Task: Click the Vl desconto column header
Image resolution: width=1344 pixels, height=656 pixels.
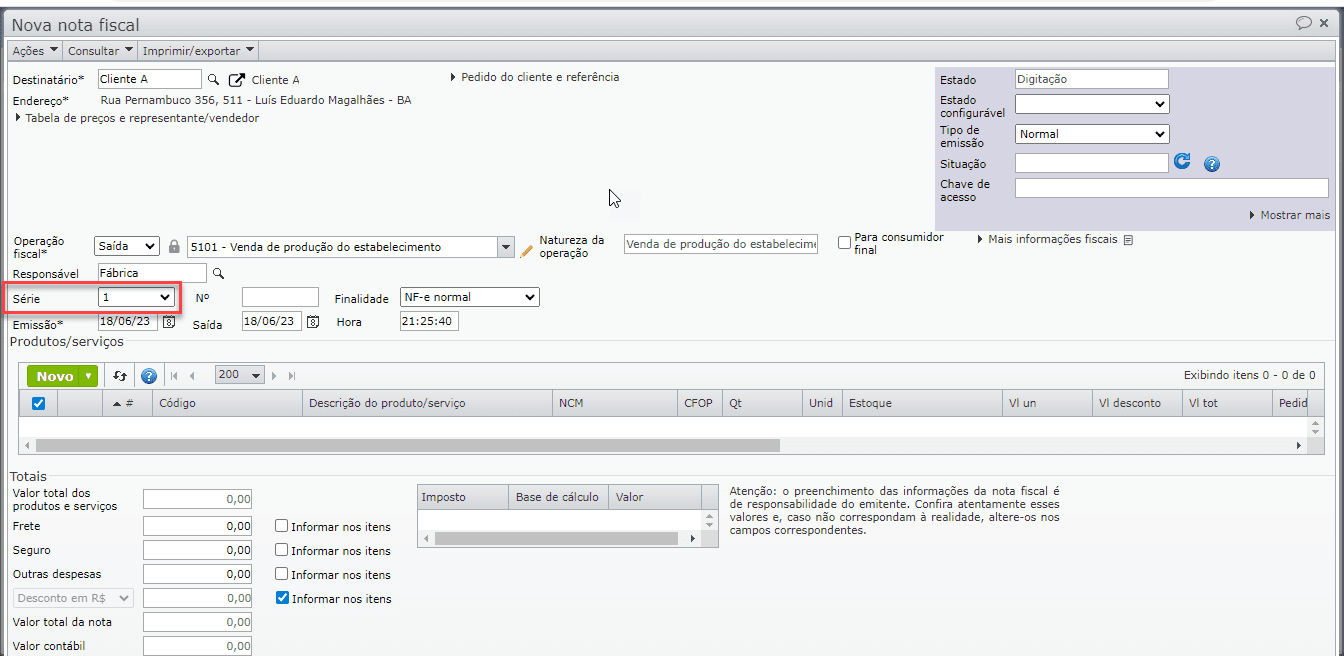Action: pyautogui.click(x=1137, y=403)
